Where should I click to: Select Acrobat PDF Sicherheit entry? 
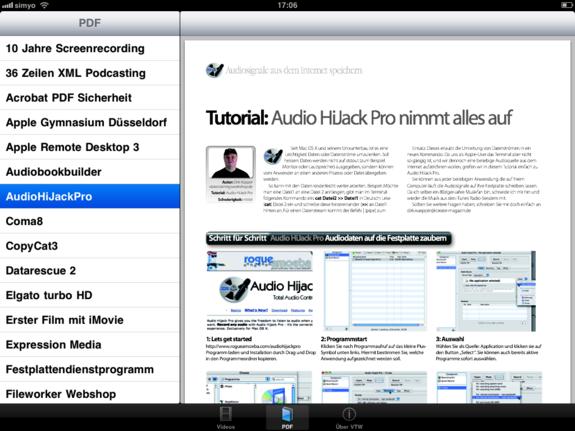(x=90, y=98)
